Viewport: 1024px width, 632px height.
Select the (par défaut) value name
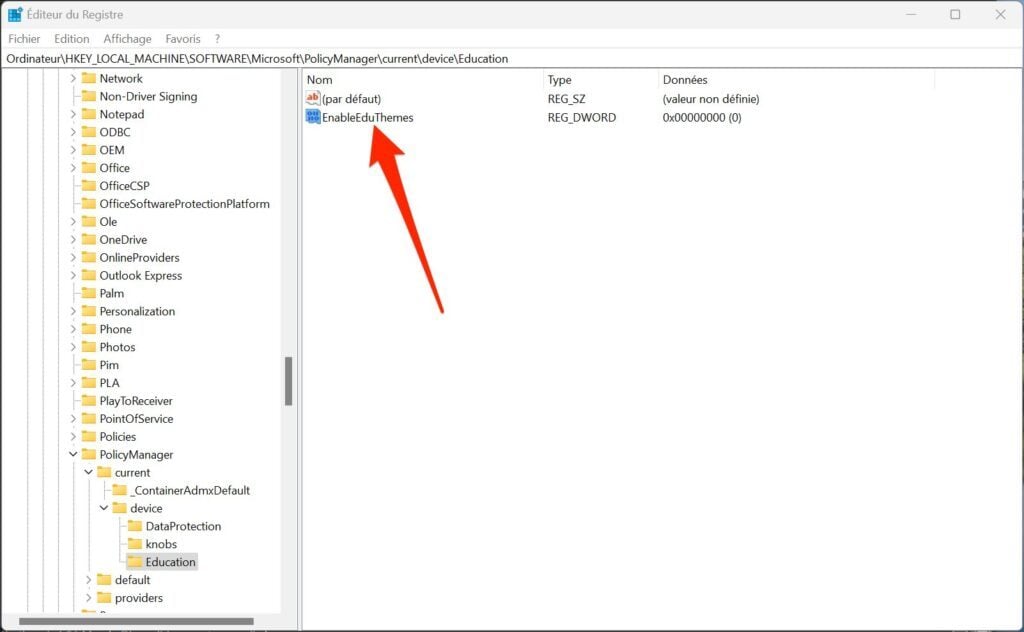(x=351, y=99)
